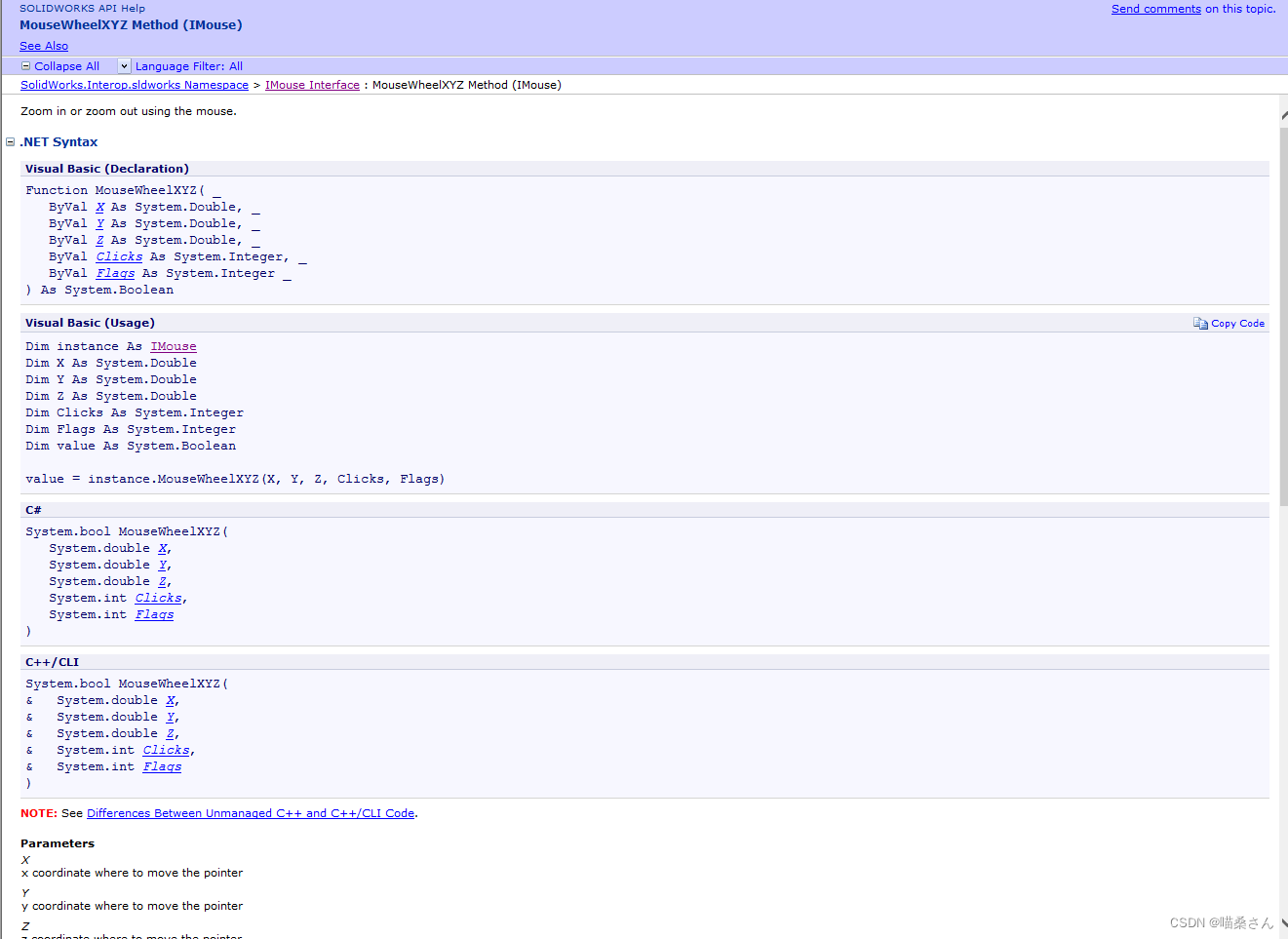Click Copy Code text link
Viewport: 1288px width, 939px height.
click(x=1237, y=324)
